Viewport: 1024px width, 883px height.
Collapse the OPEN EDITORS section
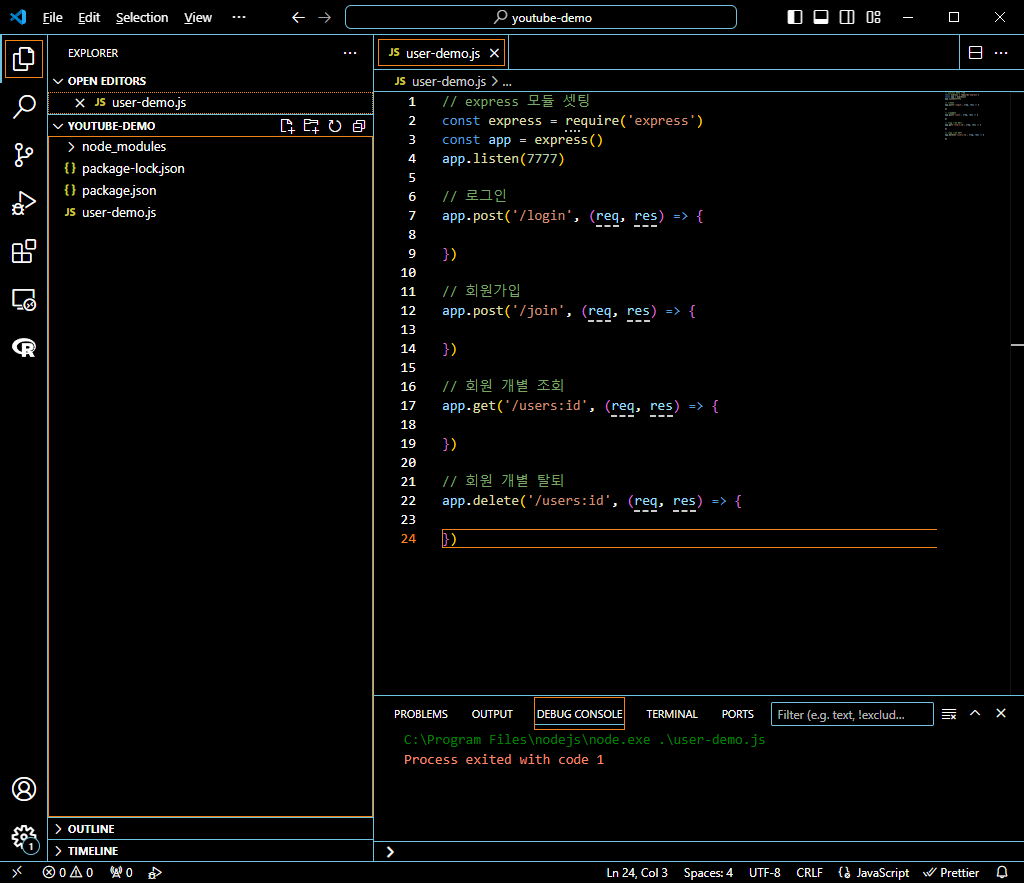[210, 81]
